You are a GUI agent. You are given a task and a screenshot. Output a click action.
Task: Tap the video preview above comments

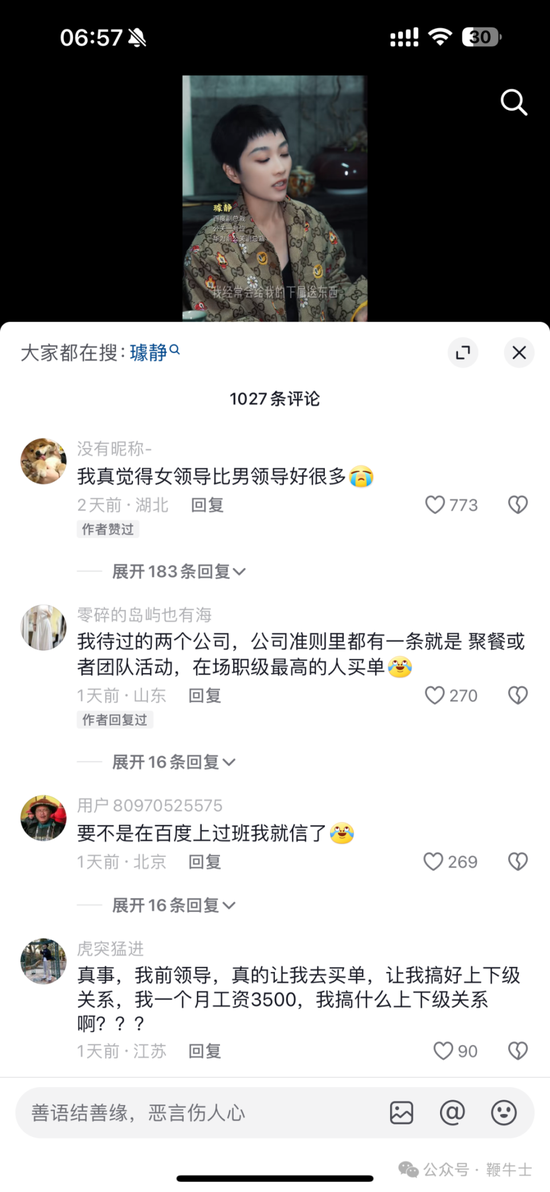click(x=275, y=198)
